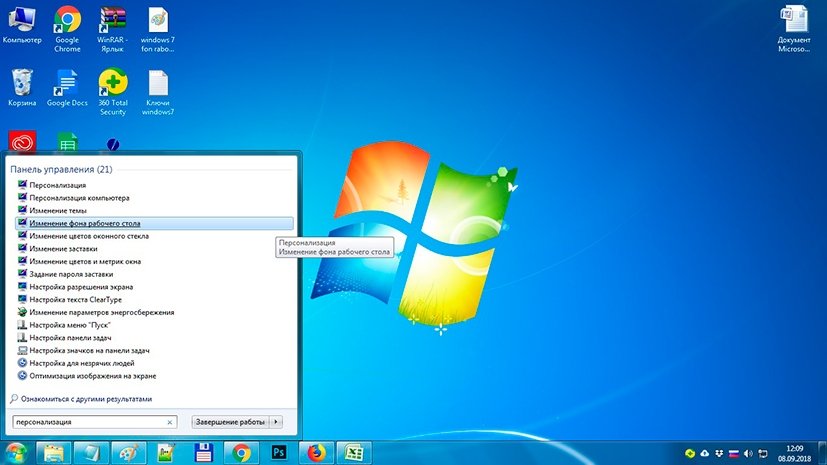Click the network tray icon

point(763,453)
